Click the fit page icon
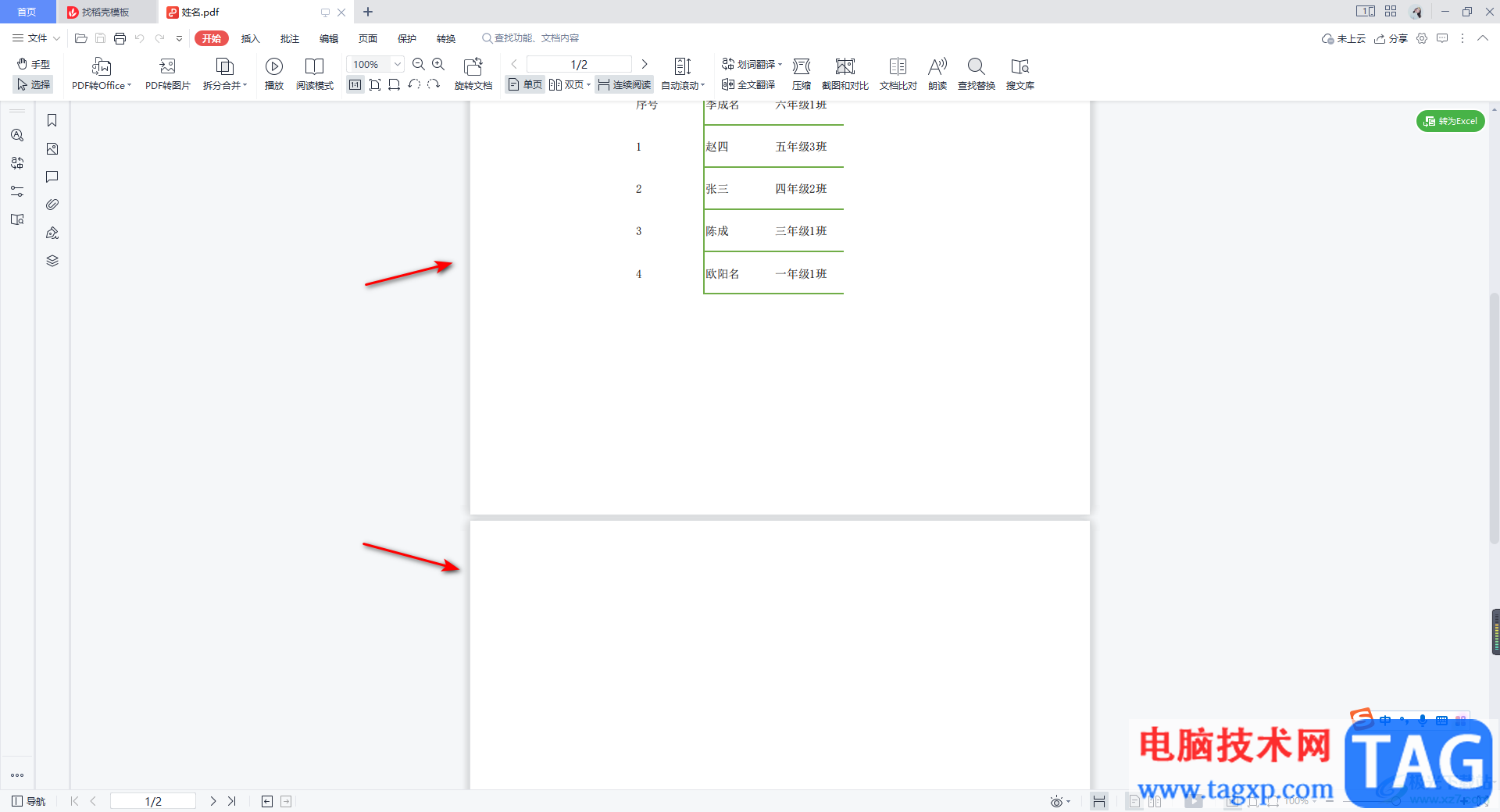 click(x=375, y=84)
